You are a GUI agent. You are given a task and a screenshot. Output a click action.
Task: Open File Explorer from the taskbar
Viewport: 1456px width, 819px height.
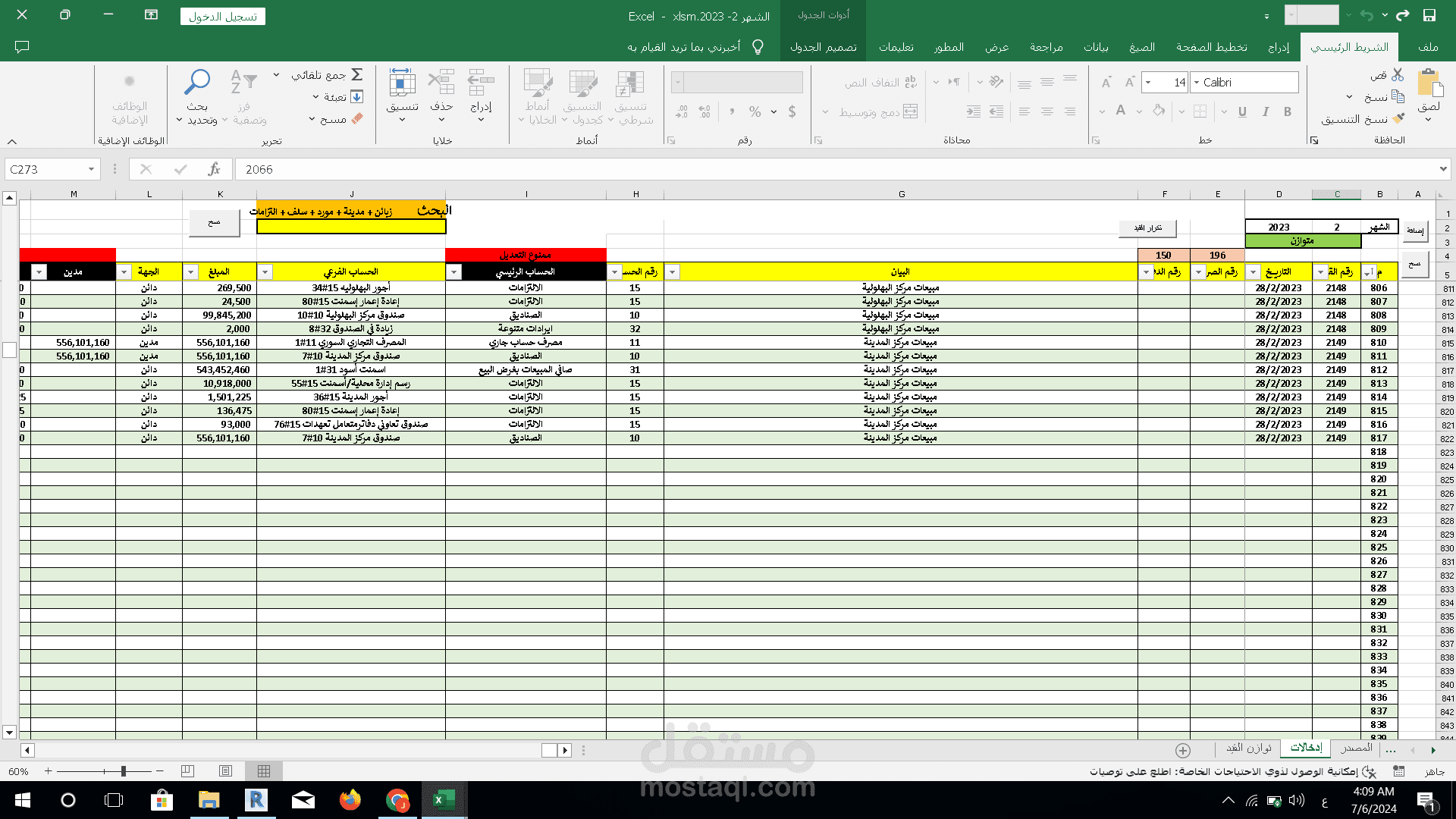(209, 800)
